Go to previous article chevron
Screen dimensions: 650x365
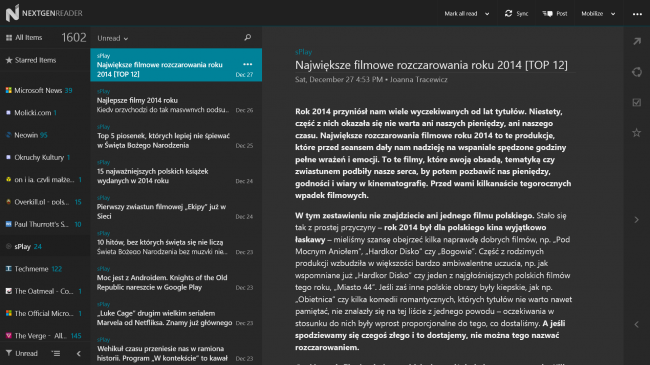(x=637, y=324)
